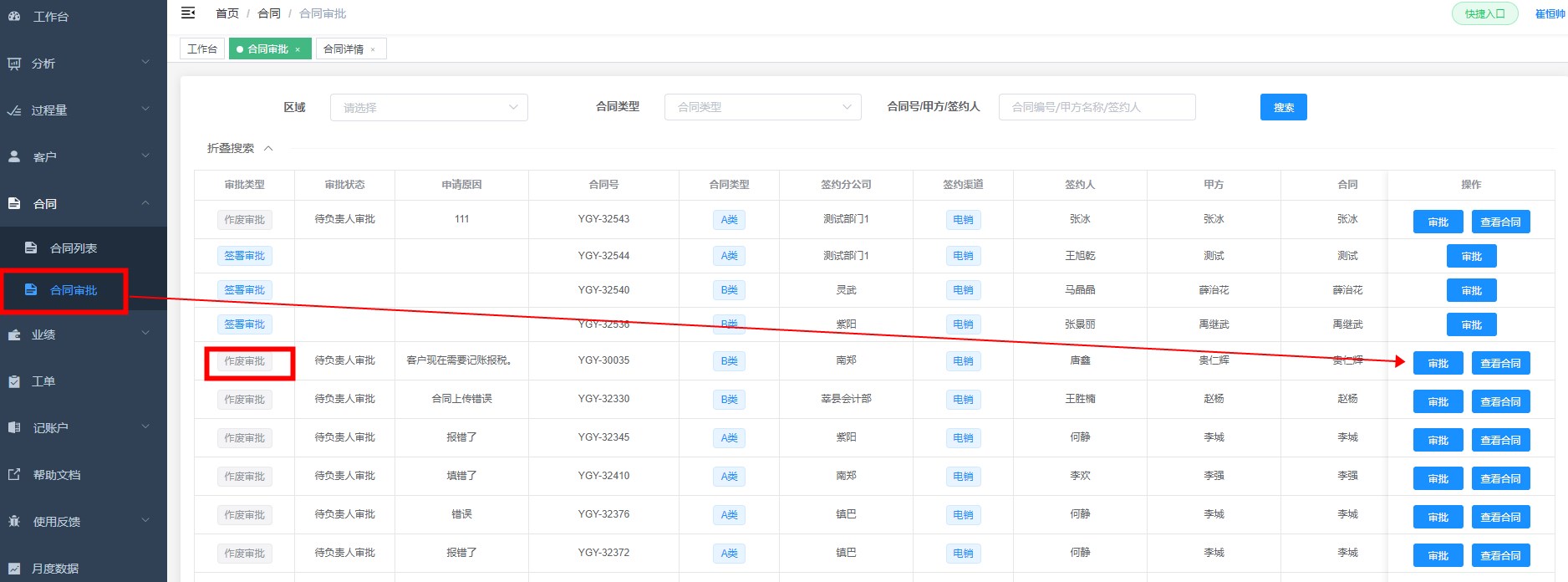Click 审批 for contract YGY-32410
The image size is (1568, 582).
pos(1438,478)
